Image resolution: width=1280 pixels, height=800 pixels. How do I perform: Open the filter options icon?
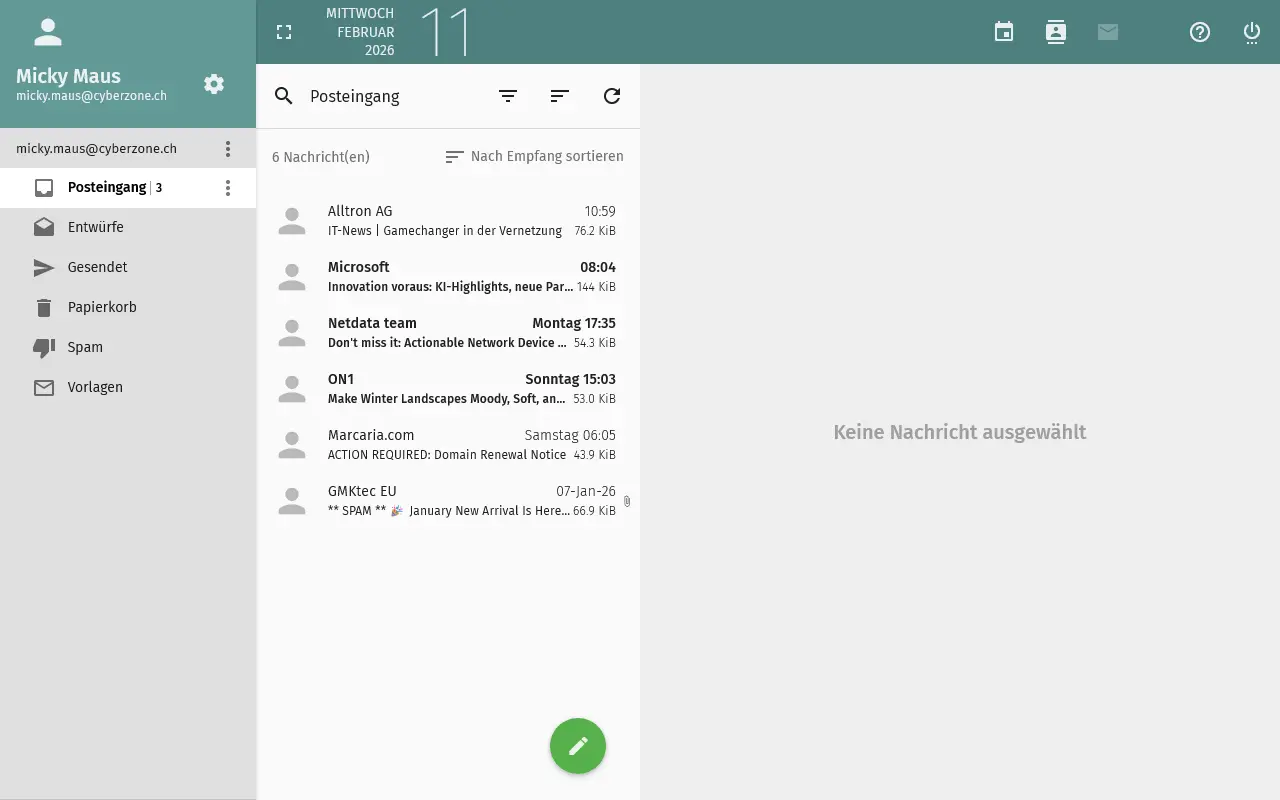pos(508,96)
